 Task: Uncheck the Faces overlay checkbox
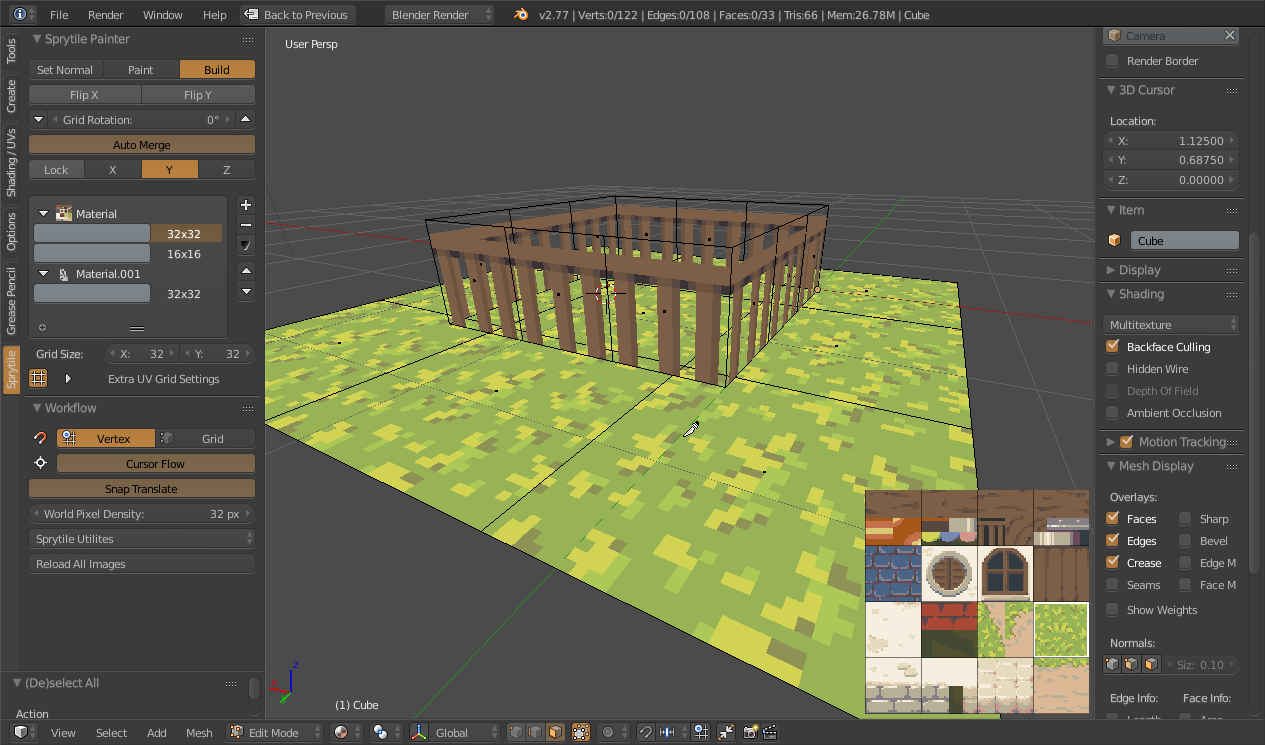[1112, 518]
